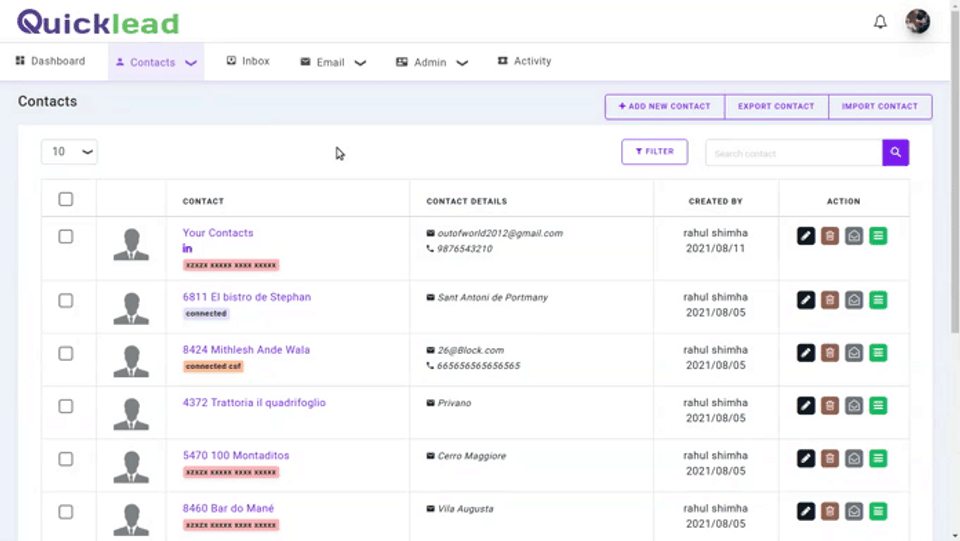
Task: Edit 4372 Trattoria il quadrifoglio with pencil icon
Action: pyautogui.click(x=806, y=405)
